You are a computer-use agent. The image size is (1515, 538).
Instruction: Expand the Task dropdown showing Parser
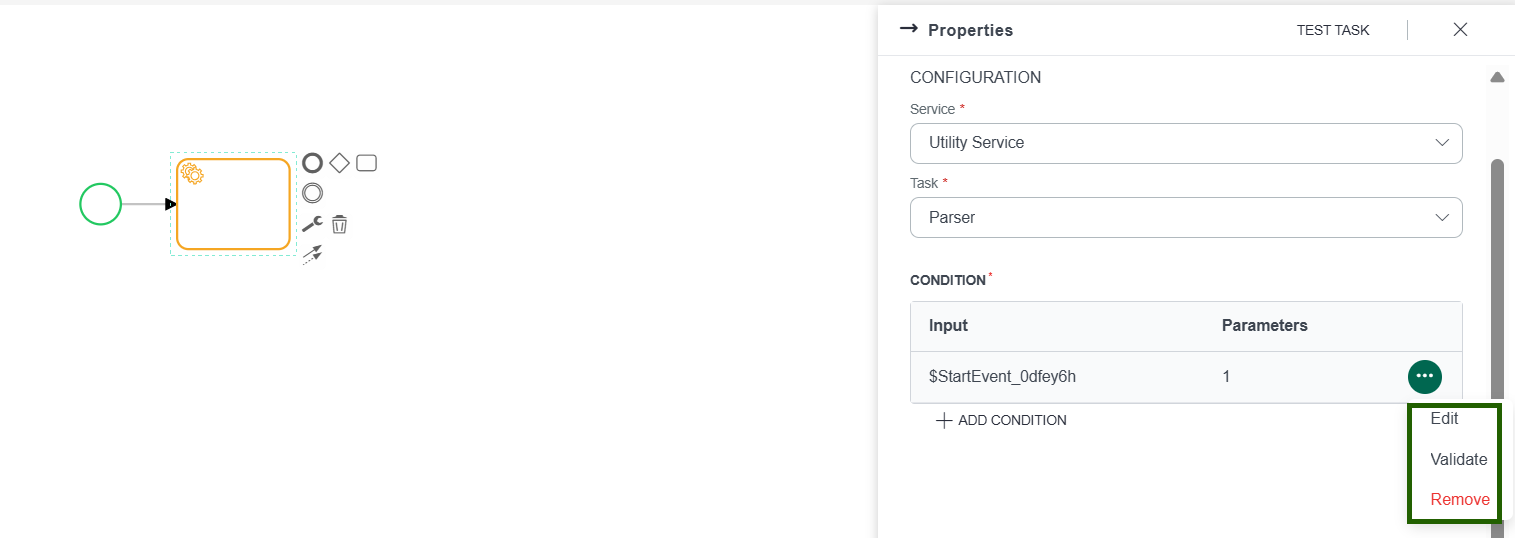1186,217
